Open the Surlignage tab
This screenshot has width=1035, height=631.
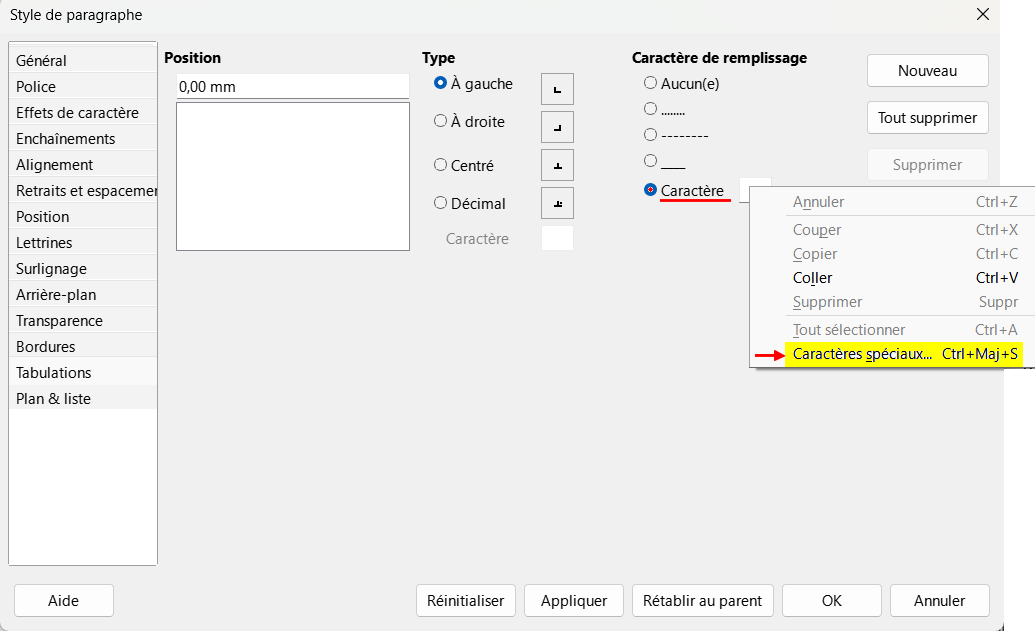click(x=83, y=269)
